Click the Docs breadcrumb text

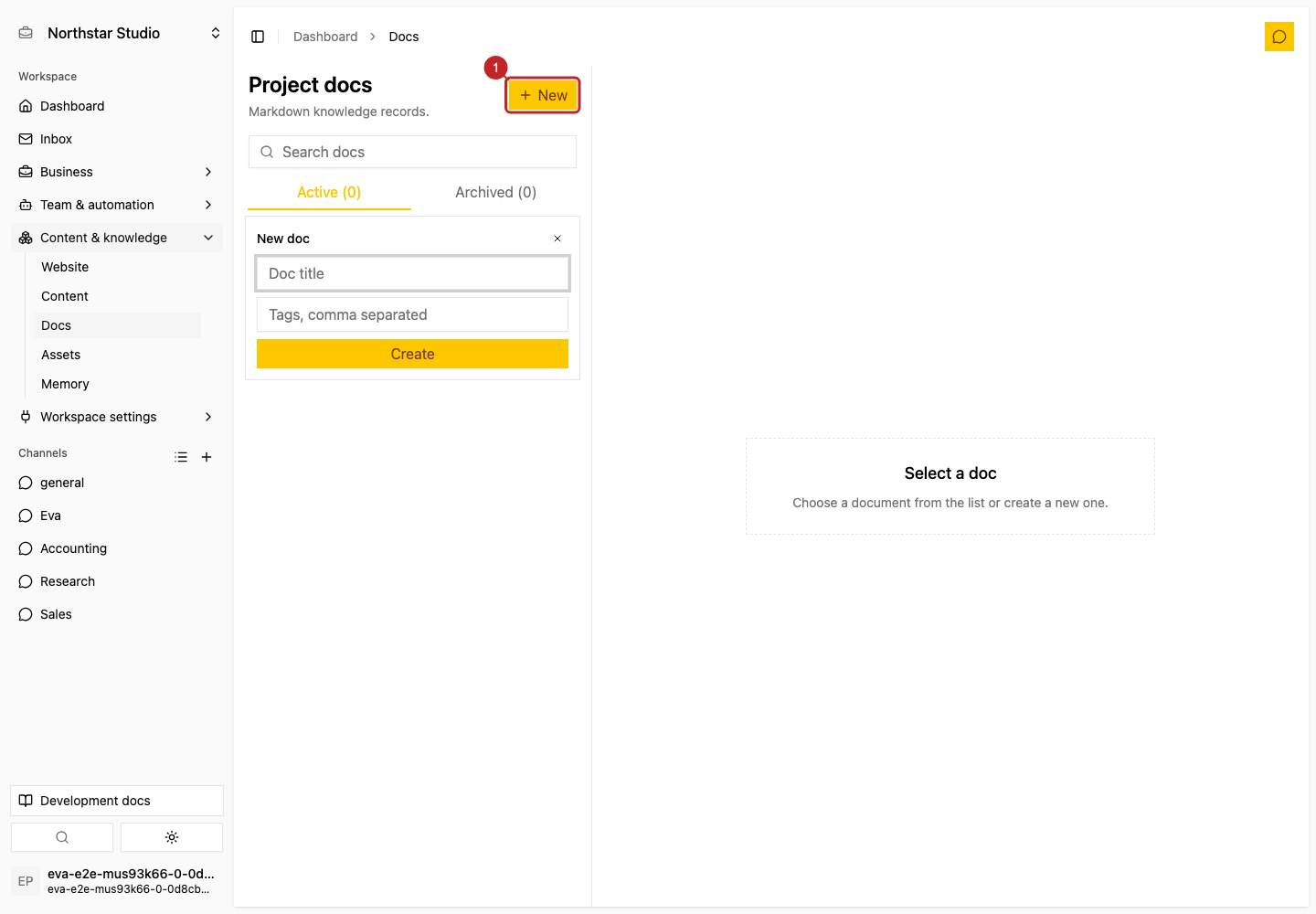coord(404,37)
